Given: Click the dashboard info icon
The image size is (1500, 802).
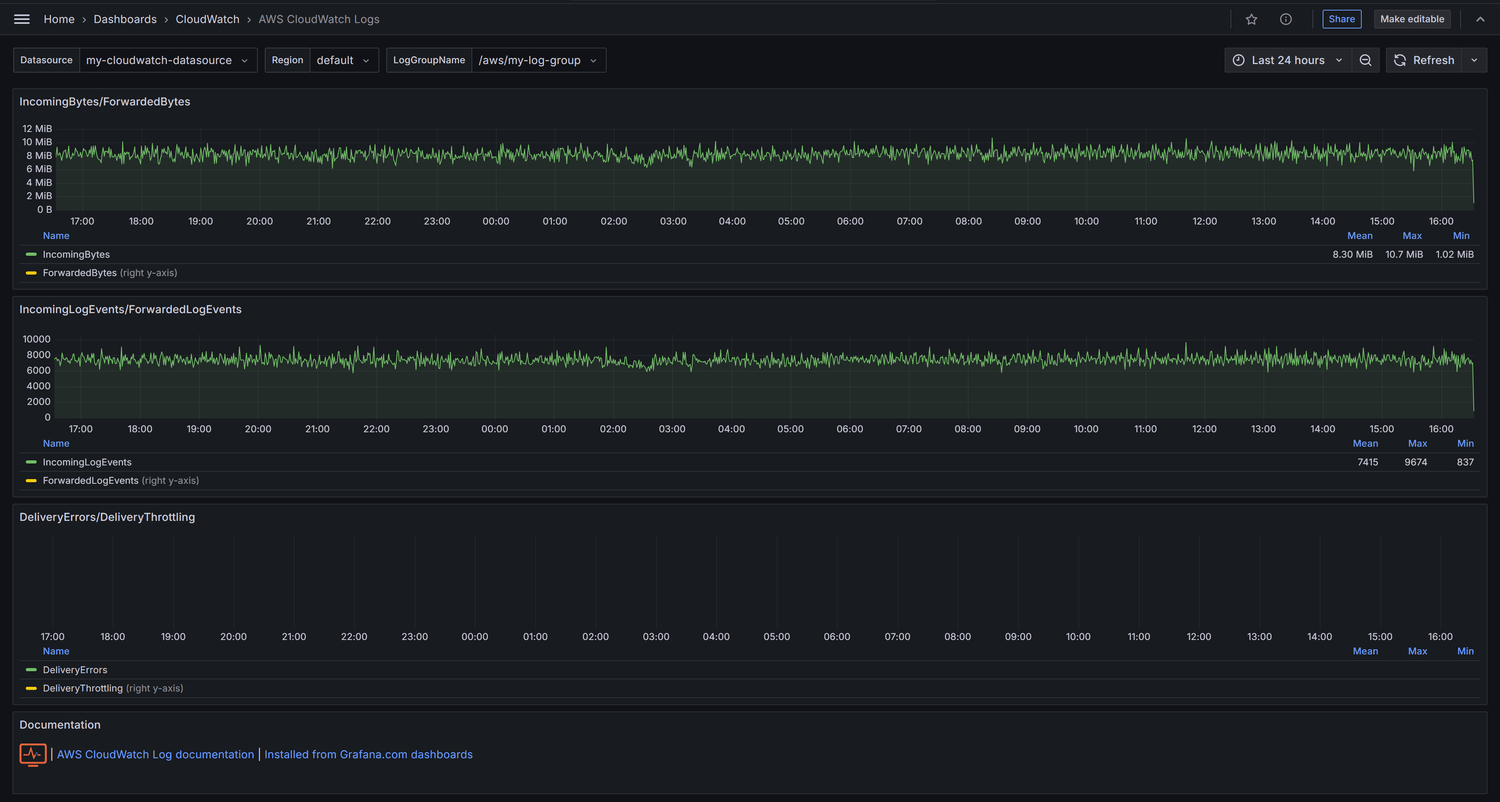Looking at the screenshot, I should [1286, 19].
